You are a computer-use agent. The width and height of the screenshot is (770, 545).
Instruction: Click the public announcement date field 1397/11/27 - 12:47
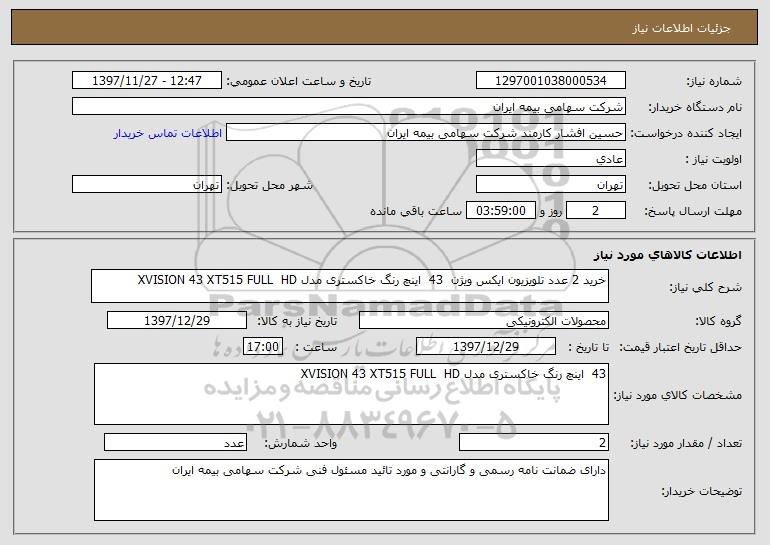[x=147, y=80]
